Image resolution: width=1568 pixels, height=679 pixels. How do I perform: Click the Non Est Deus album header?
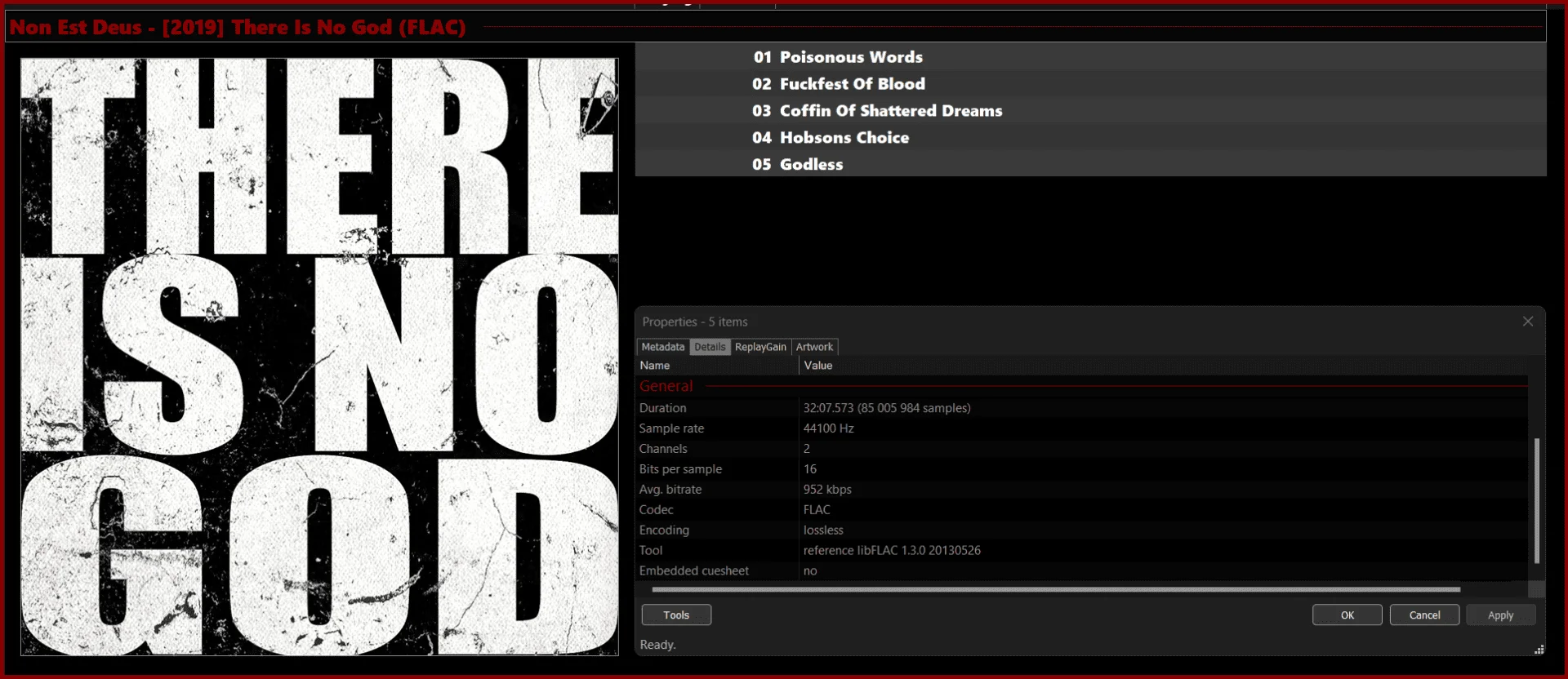(x=775, y=27)
